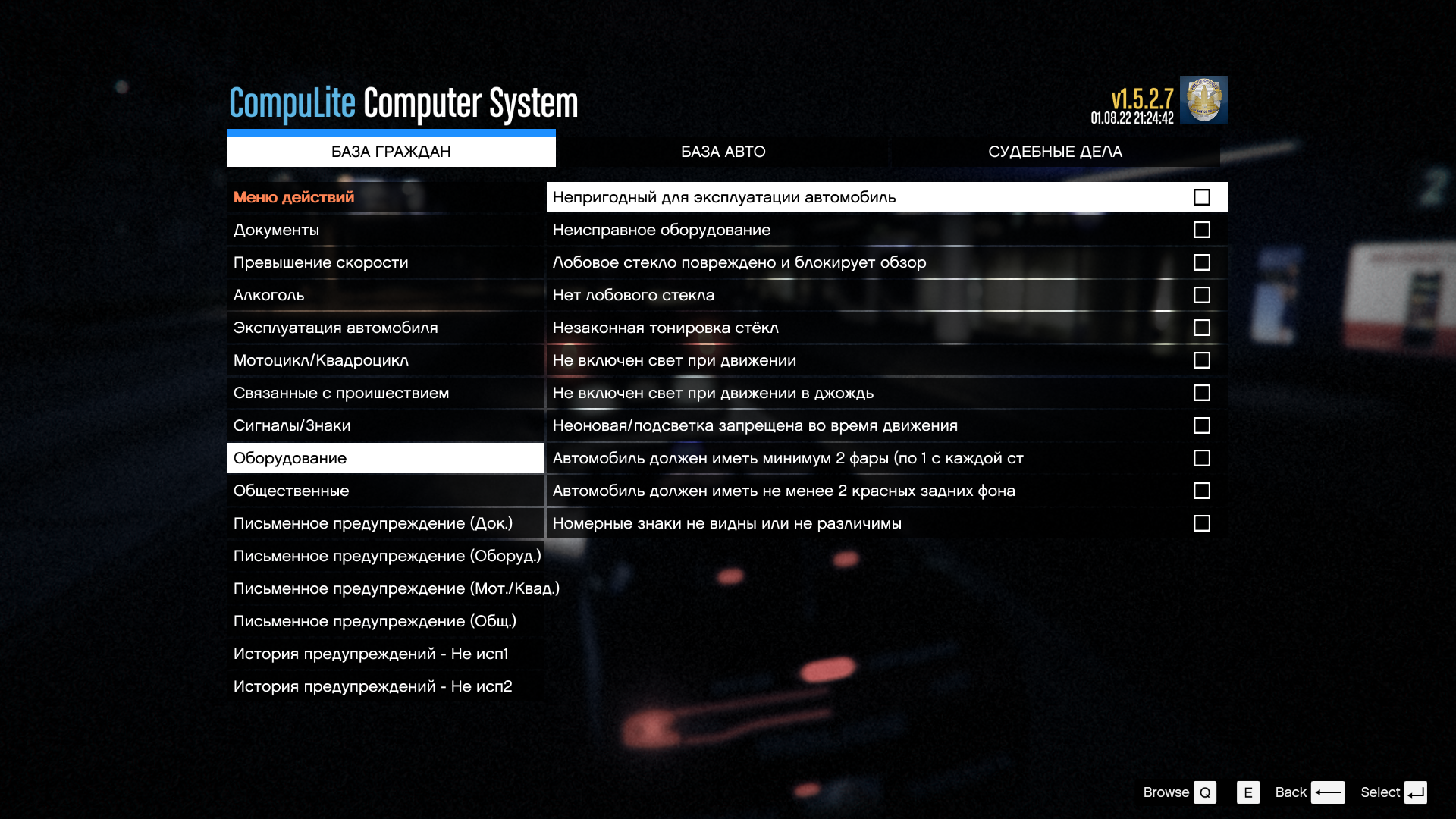The image size is (1456, 819).
Task: Switch to the БАЗА АВТО tab
Action: (x=723, y=152)
